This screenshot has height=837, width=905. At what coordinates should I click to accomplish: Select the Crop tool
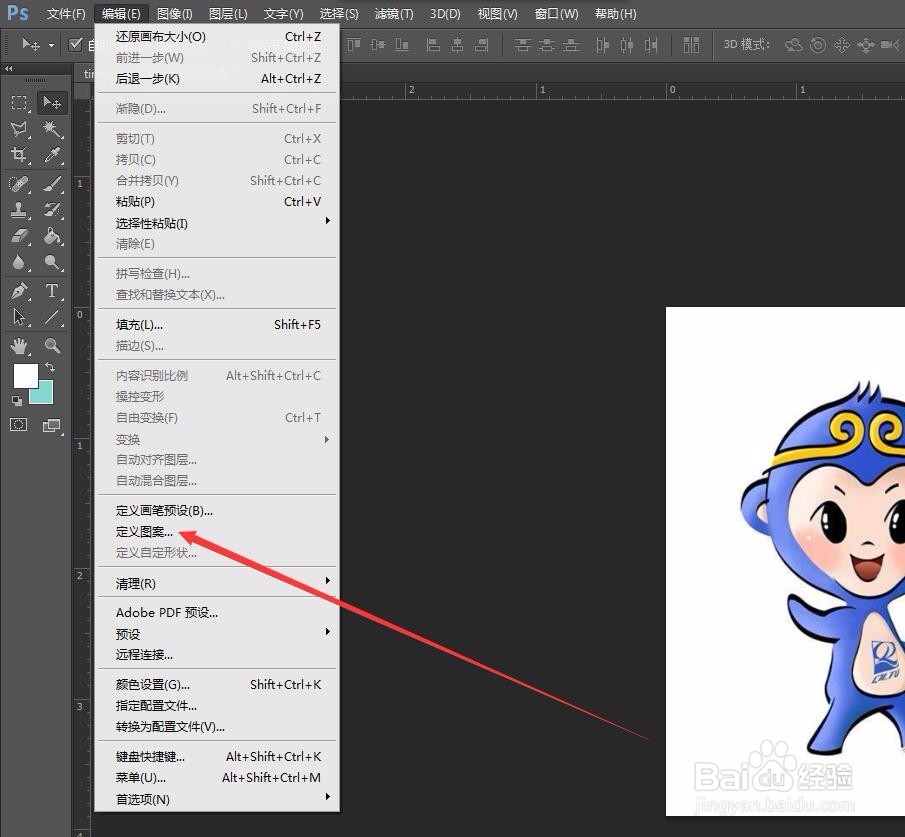tap(19, 155)
